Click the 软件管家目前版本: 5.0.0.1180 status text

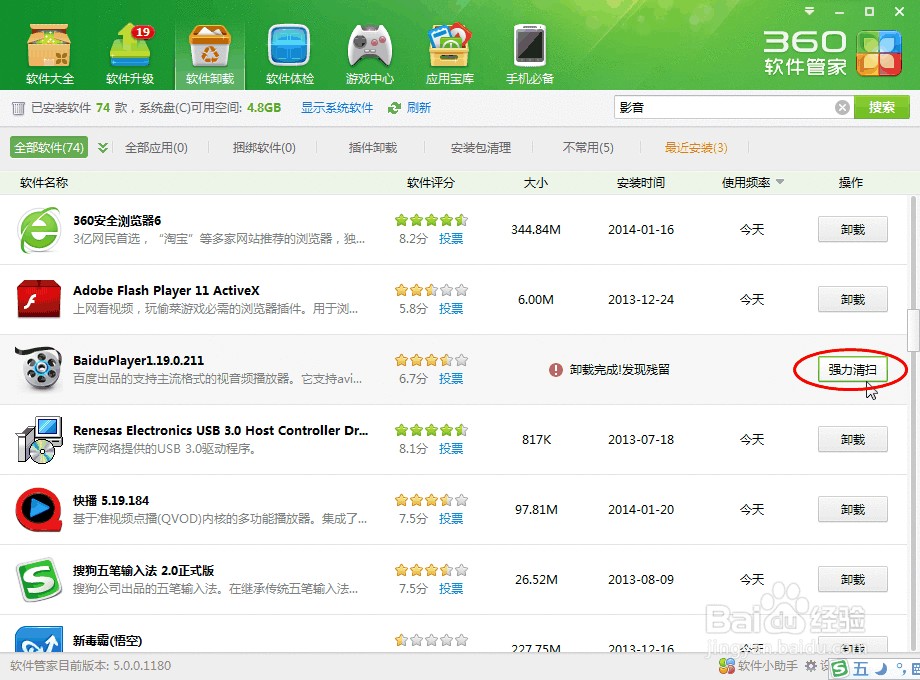click(90, 666)
